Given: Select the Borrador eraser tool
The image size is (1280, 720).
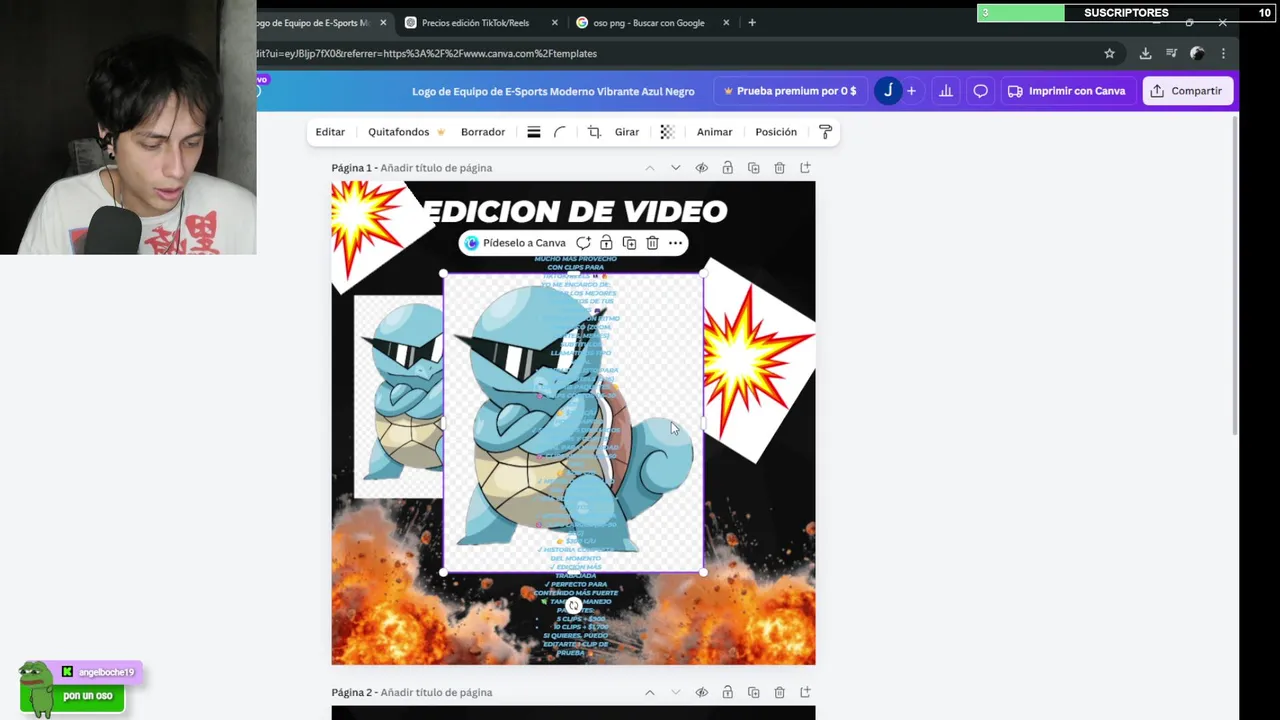Looking at the screenshot, I should (x=483, y=132).
